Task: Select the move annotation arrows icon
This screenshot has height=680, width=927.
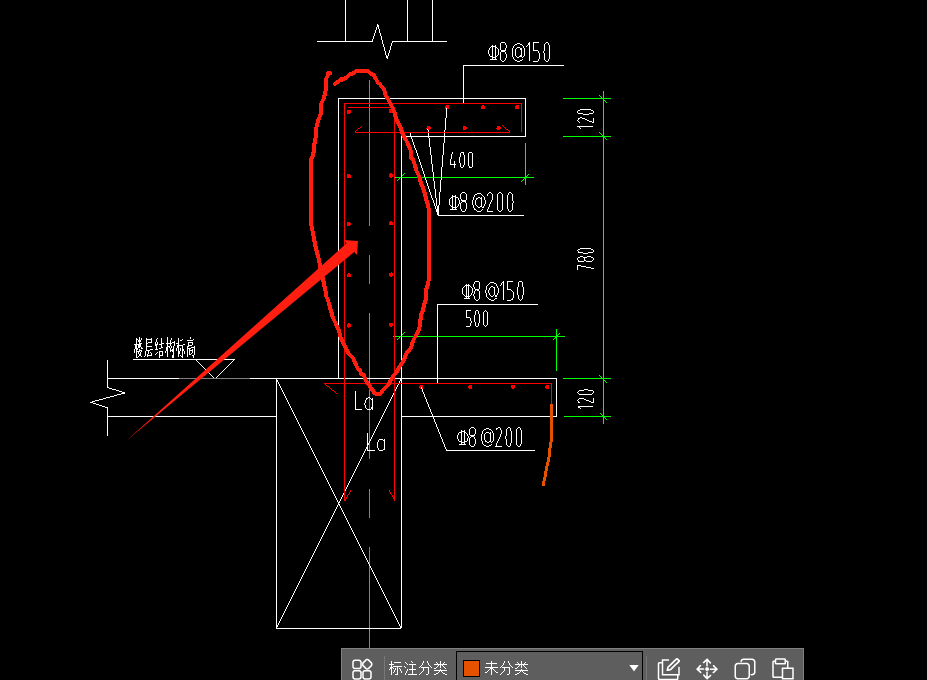Action: tap(707, 669)
